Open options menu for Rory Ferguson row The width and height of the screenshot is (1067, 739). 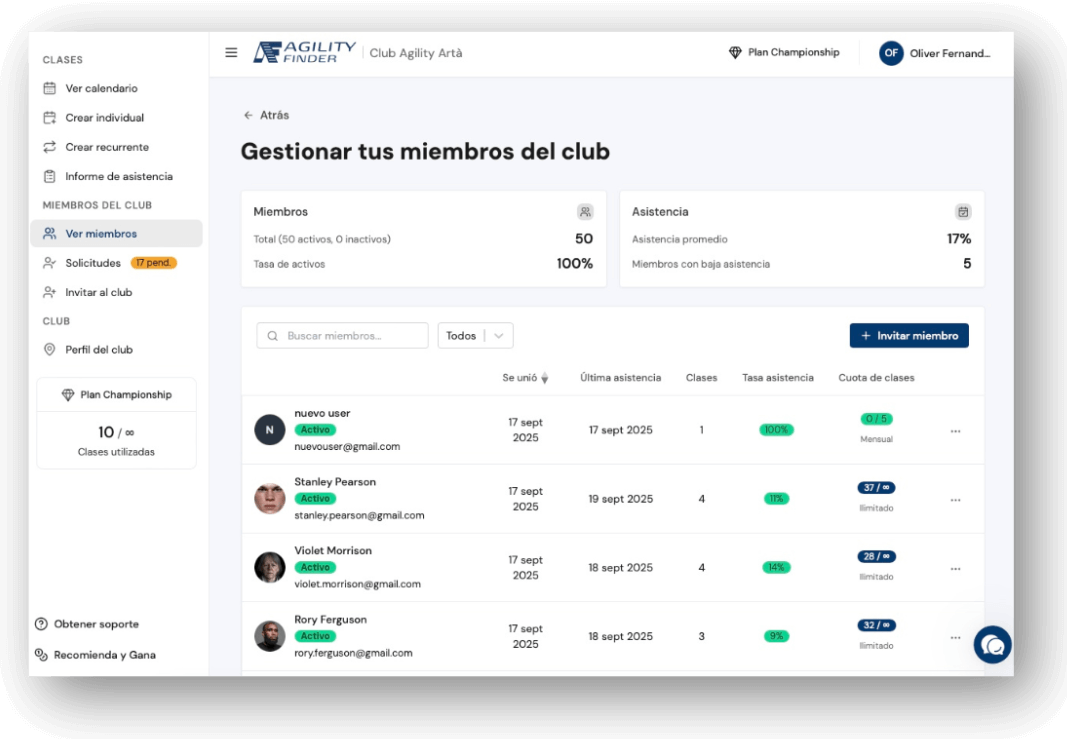(x=955, y=637)
